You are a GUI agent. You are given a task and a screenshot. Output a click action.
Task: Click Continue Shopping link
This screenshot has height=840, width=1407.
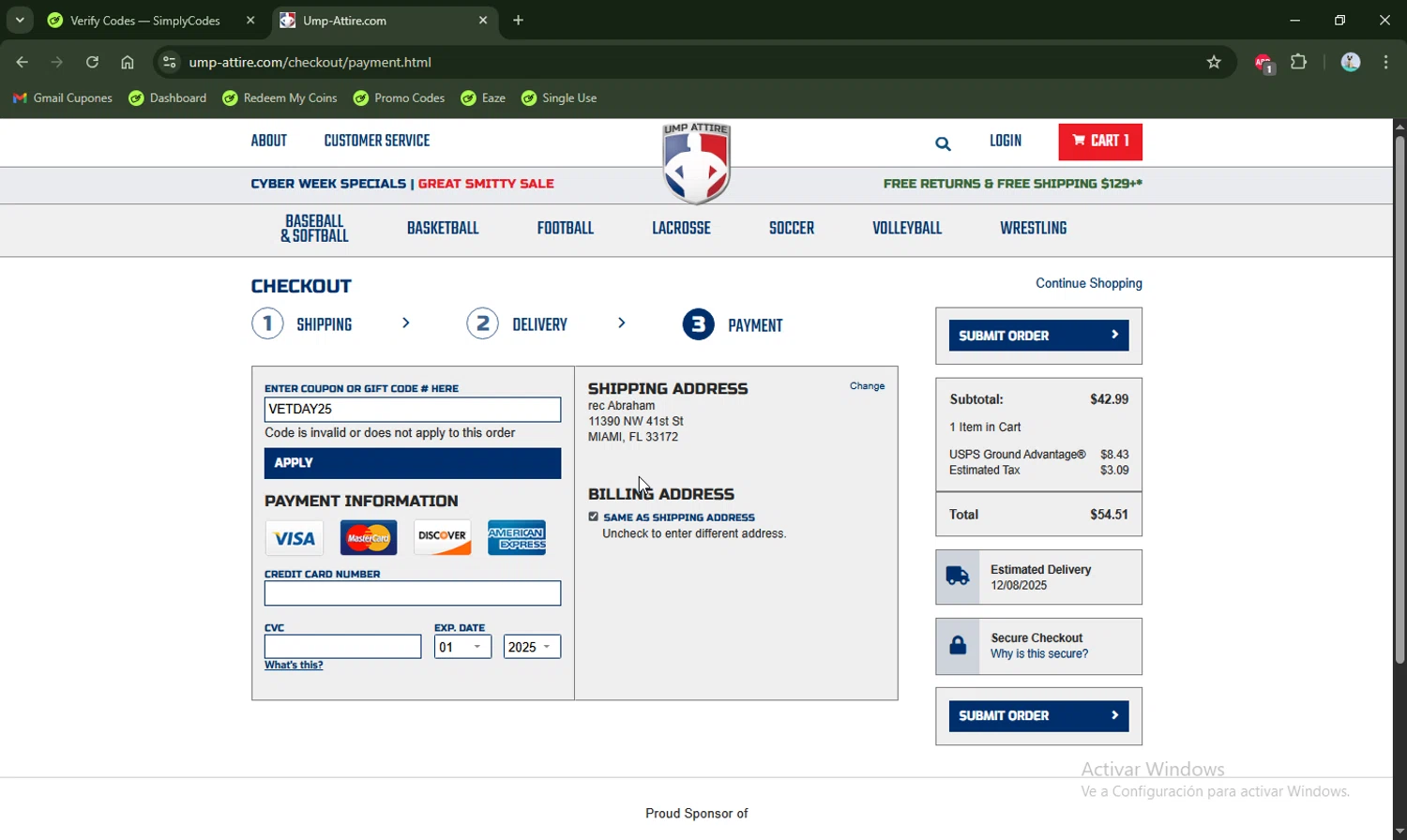click(x=1089, y=283)
